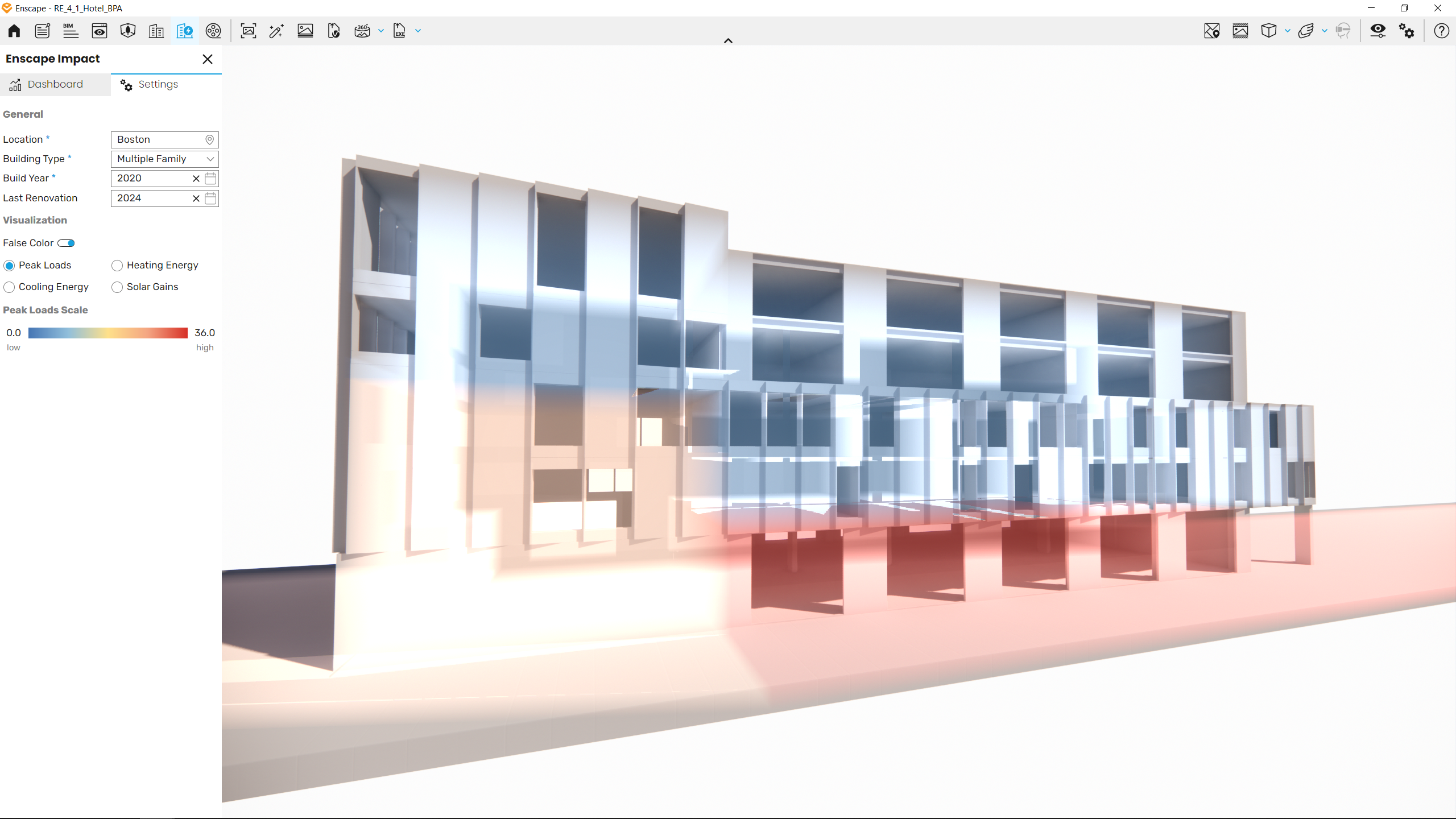Image resolution: width=1456 pixels, height=819 pixels.
Task: Open the Site Context buildings icon
Action: pyautogui.click(x=156, y=31)
